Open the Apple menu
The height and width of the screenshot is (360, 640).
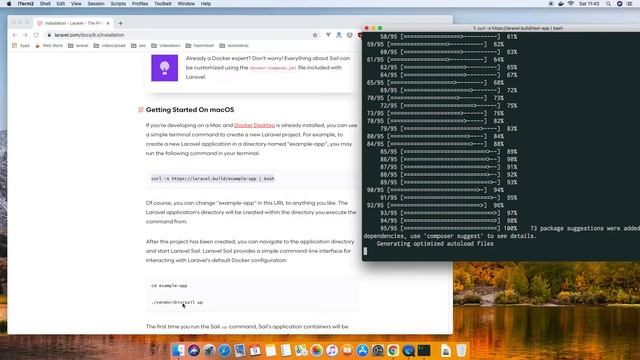9,4
